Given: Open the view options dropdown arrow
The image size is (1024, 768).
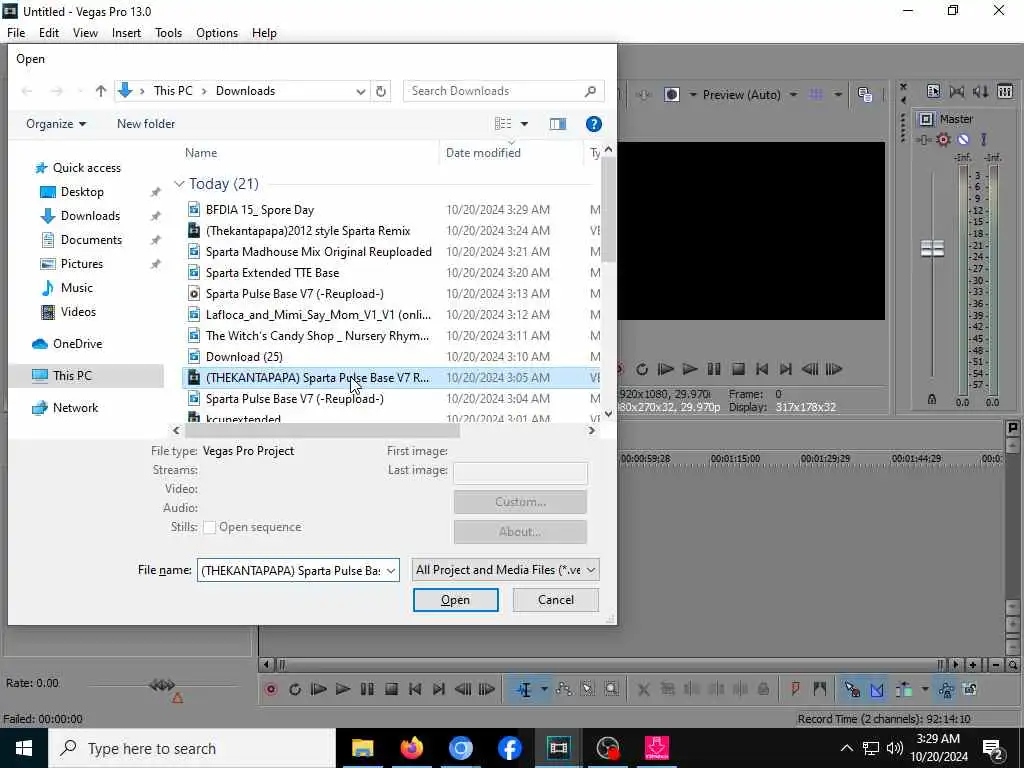Looking at the screenshot, I should coord(524,124).
